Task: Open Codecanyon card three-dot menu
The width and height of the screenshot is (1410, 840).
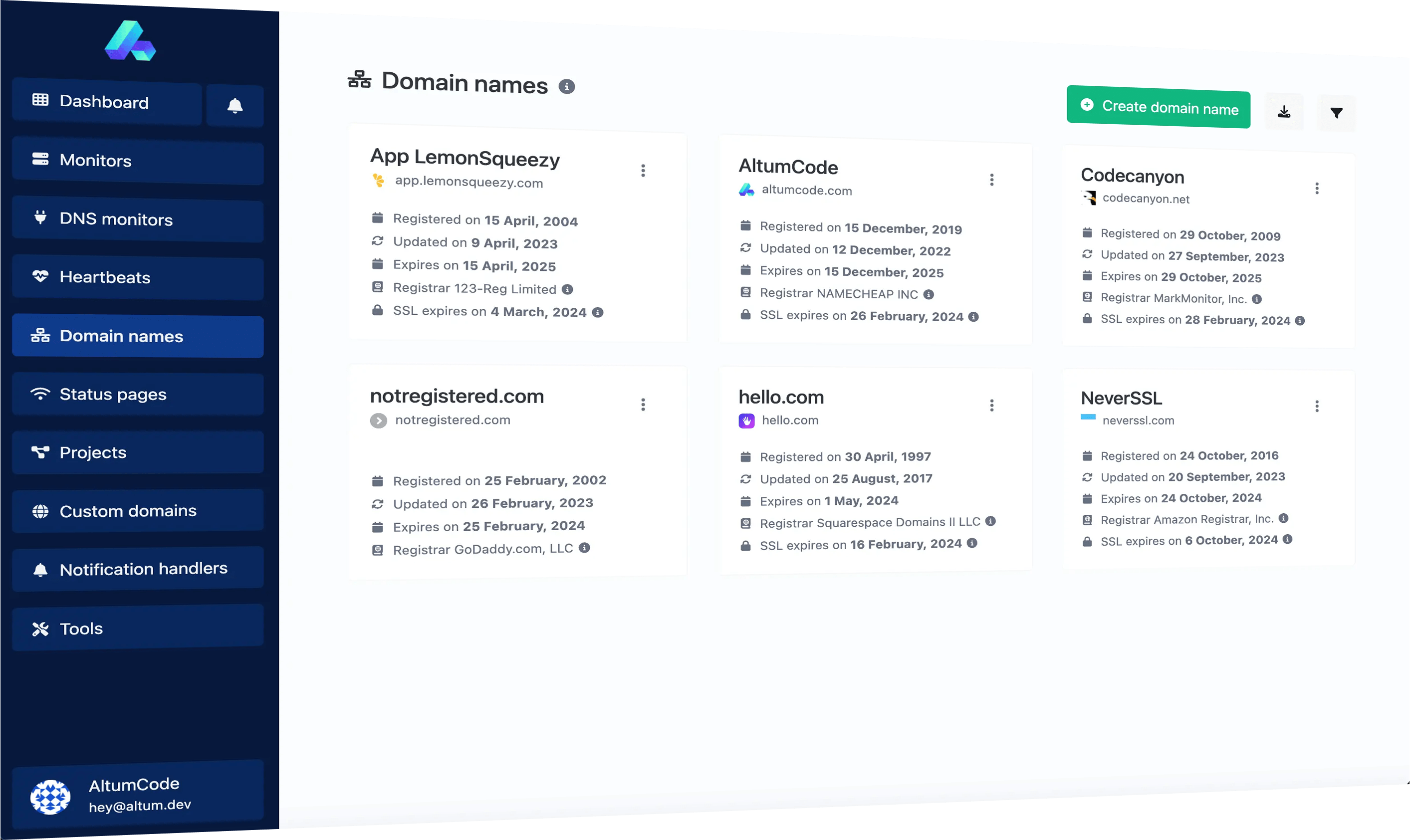Action: 1317,189
